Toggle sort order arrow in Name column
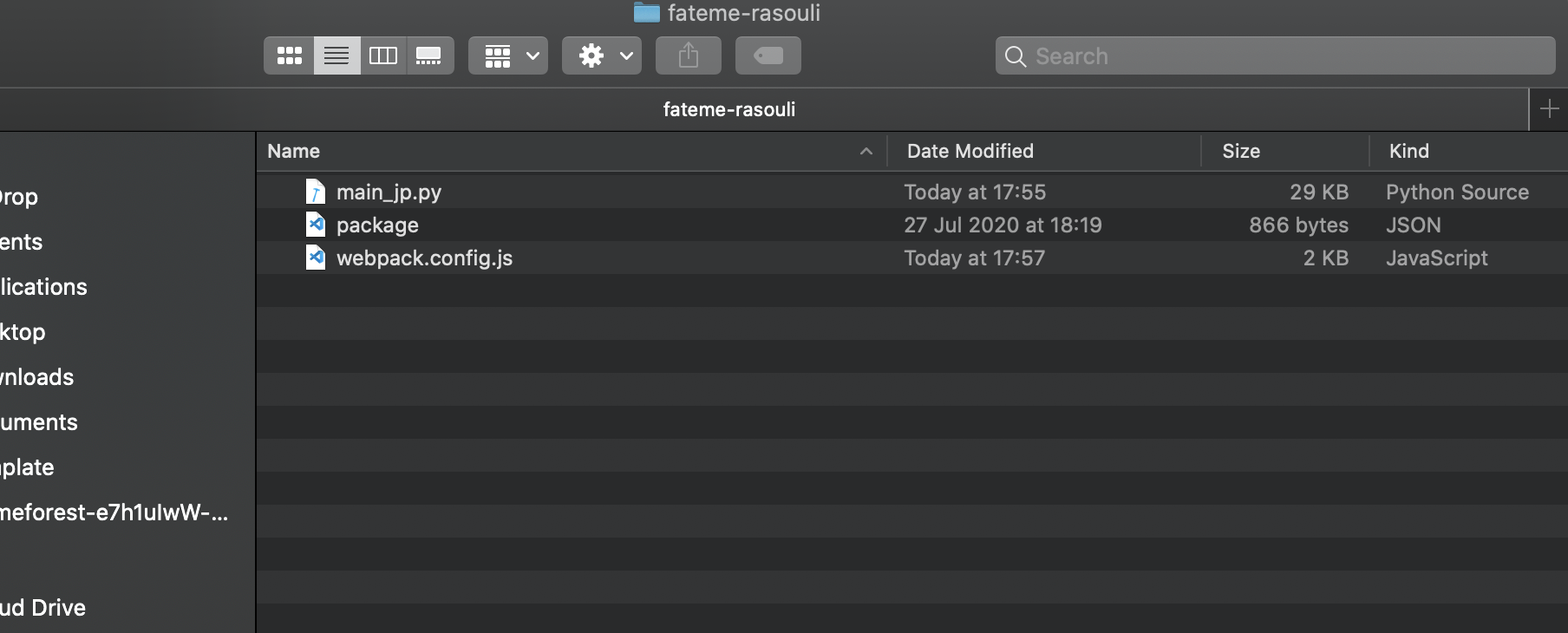Screen dimensions: 1568x633 866,152
